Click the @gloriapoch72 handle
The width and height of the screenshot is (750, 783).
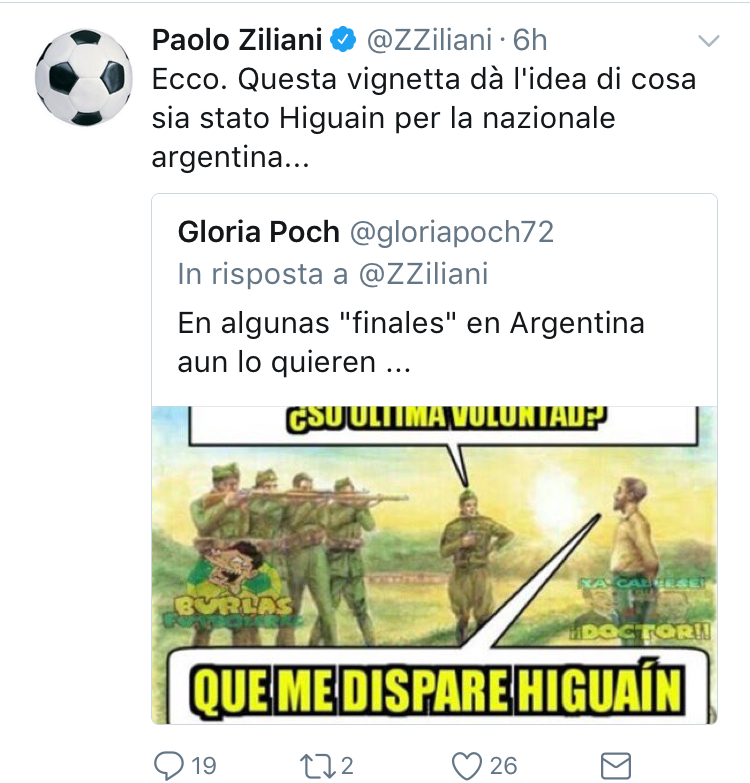click(452, 232)
